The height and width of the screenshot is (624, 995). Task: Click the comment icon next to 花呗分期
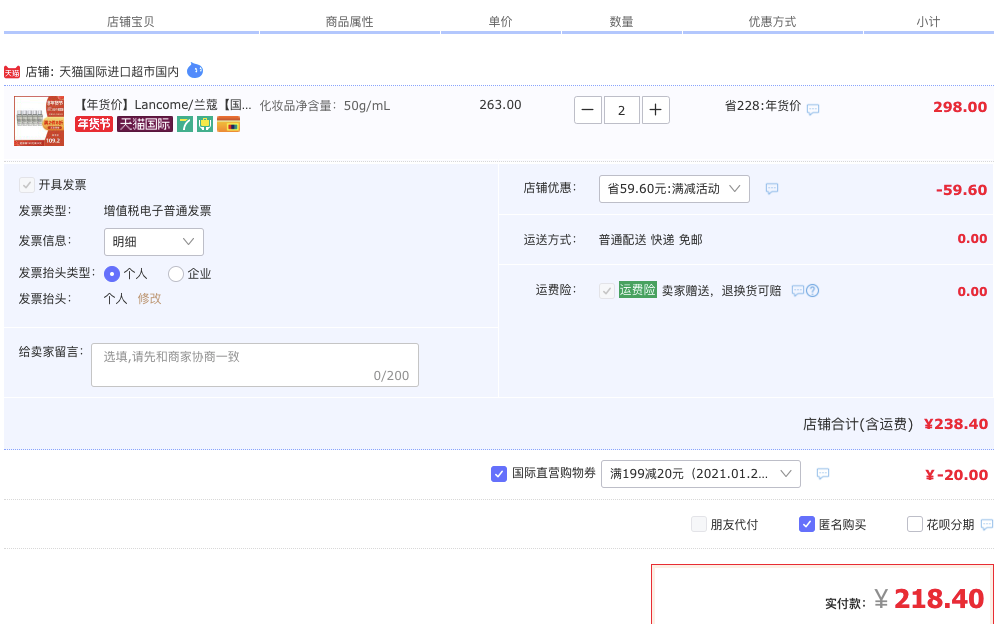(987, 524)
